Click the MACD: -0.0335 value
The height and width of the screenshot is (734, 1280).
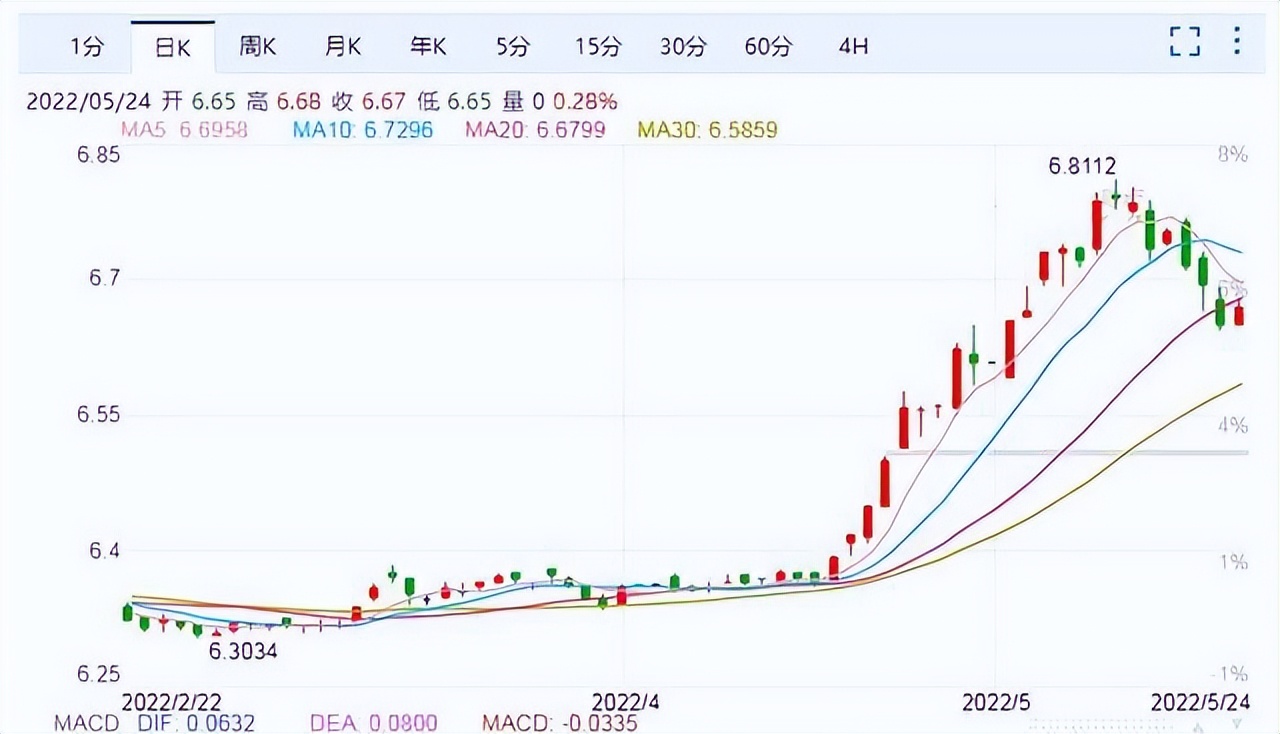tap(560, 722)
